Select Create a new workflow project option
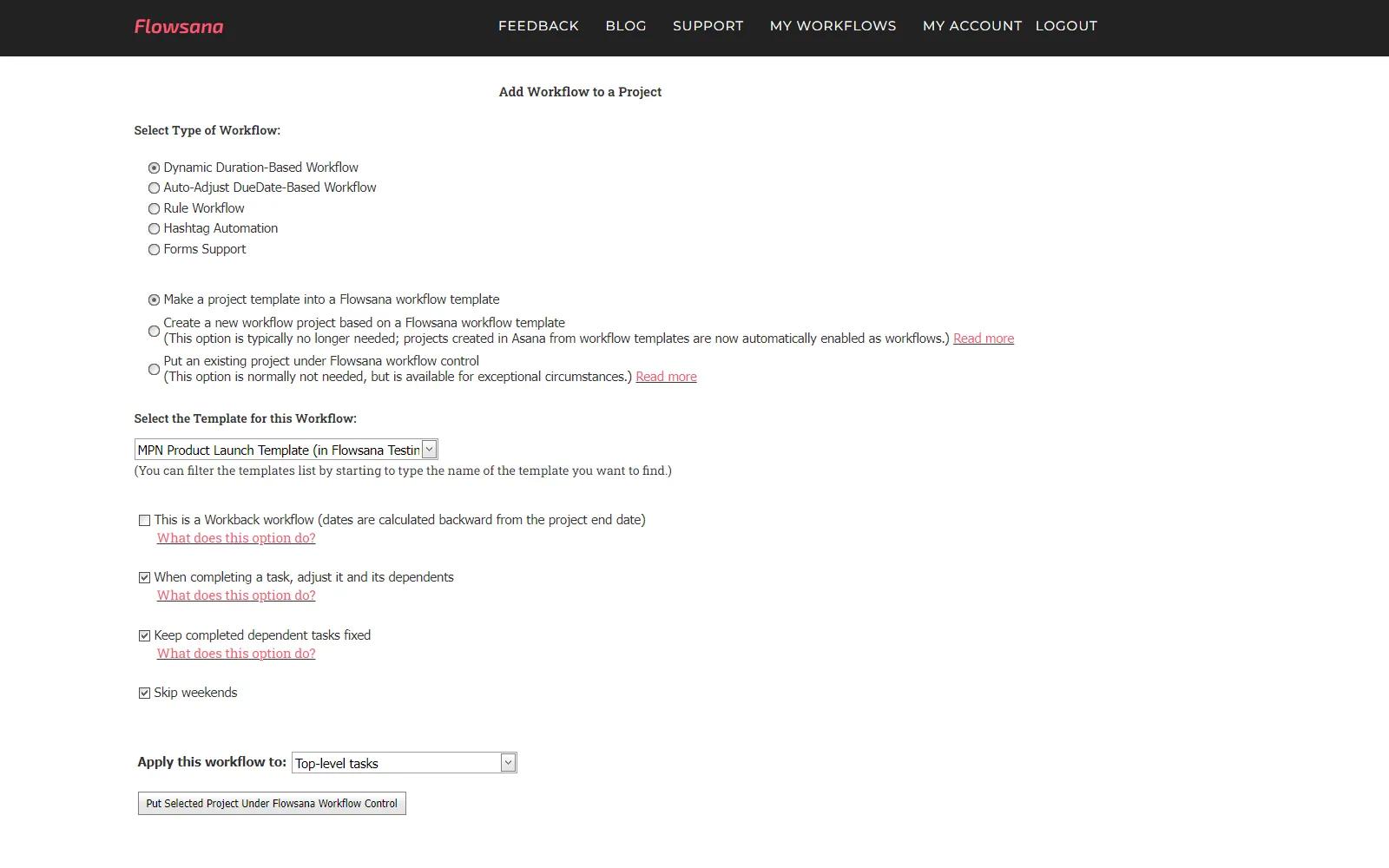Screen dimensions: 1389x868 tap(155, 332)
